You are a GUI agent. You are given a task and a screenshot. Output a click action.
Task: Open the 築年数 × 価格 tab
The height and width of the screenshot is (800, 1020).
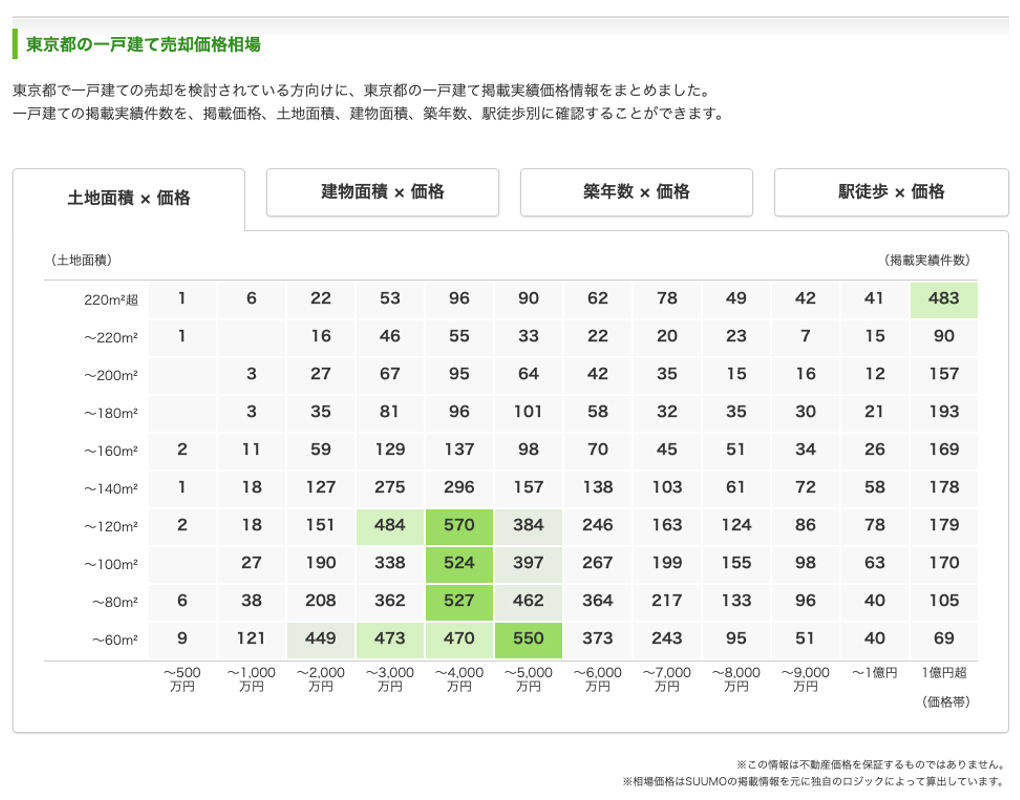tap(636, 192)
